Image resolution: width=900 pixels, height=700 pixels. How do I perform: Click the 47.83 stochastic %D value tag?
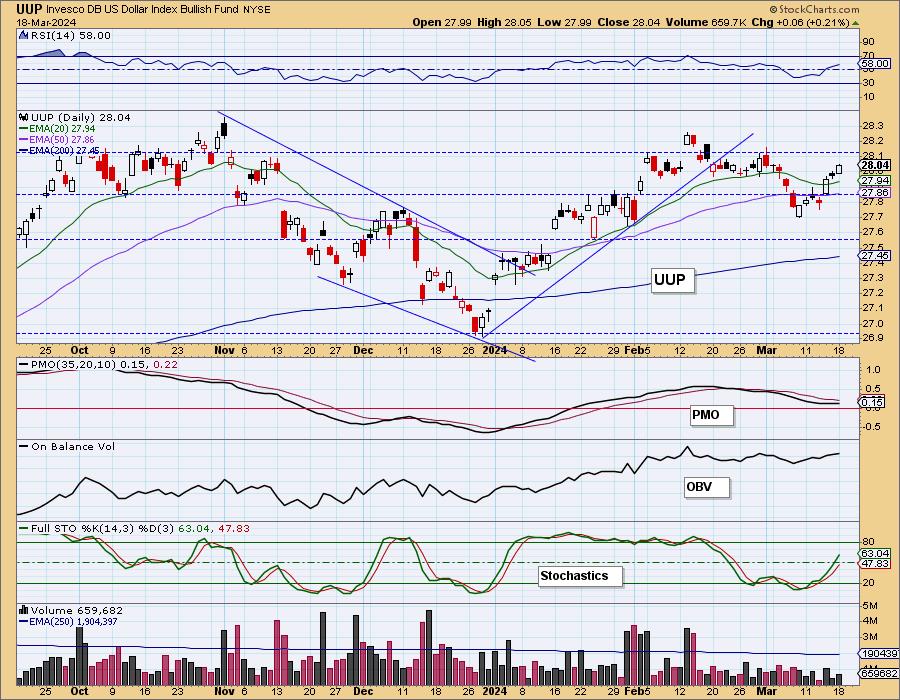pos(875,564)
